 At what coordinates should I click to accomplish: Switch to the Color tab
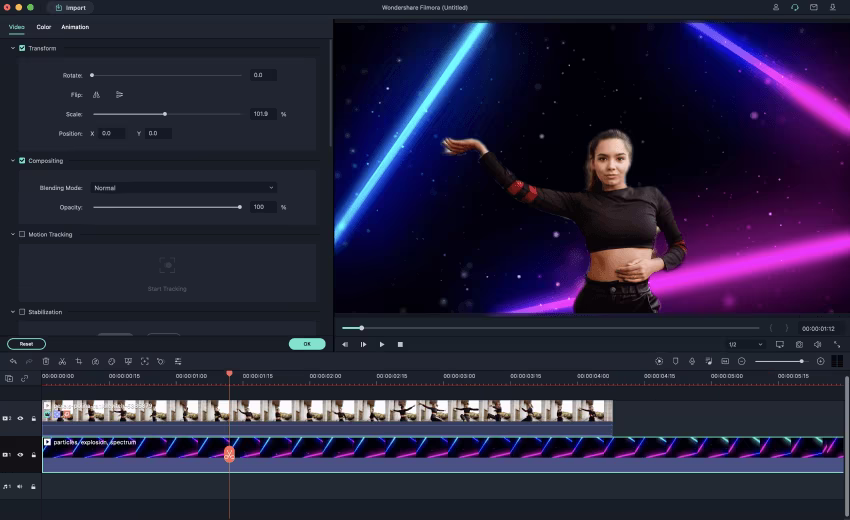[x=44, y=27]
